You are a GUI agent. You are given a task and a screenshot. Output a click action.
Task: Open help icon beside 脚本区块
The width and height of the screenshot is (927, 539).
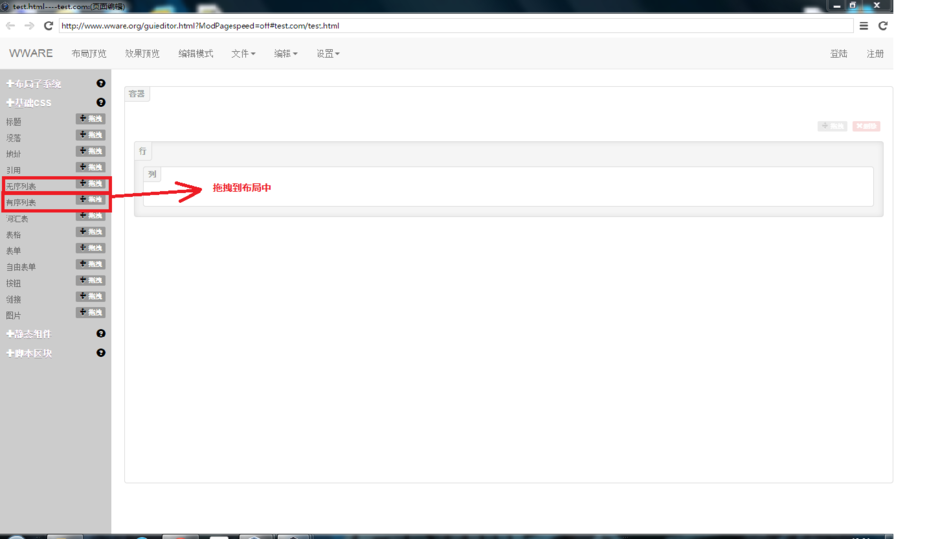point(101,353)
